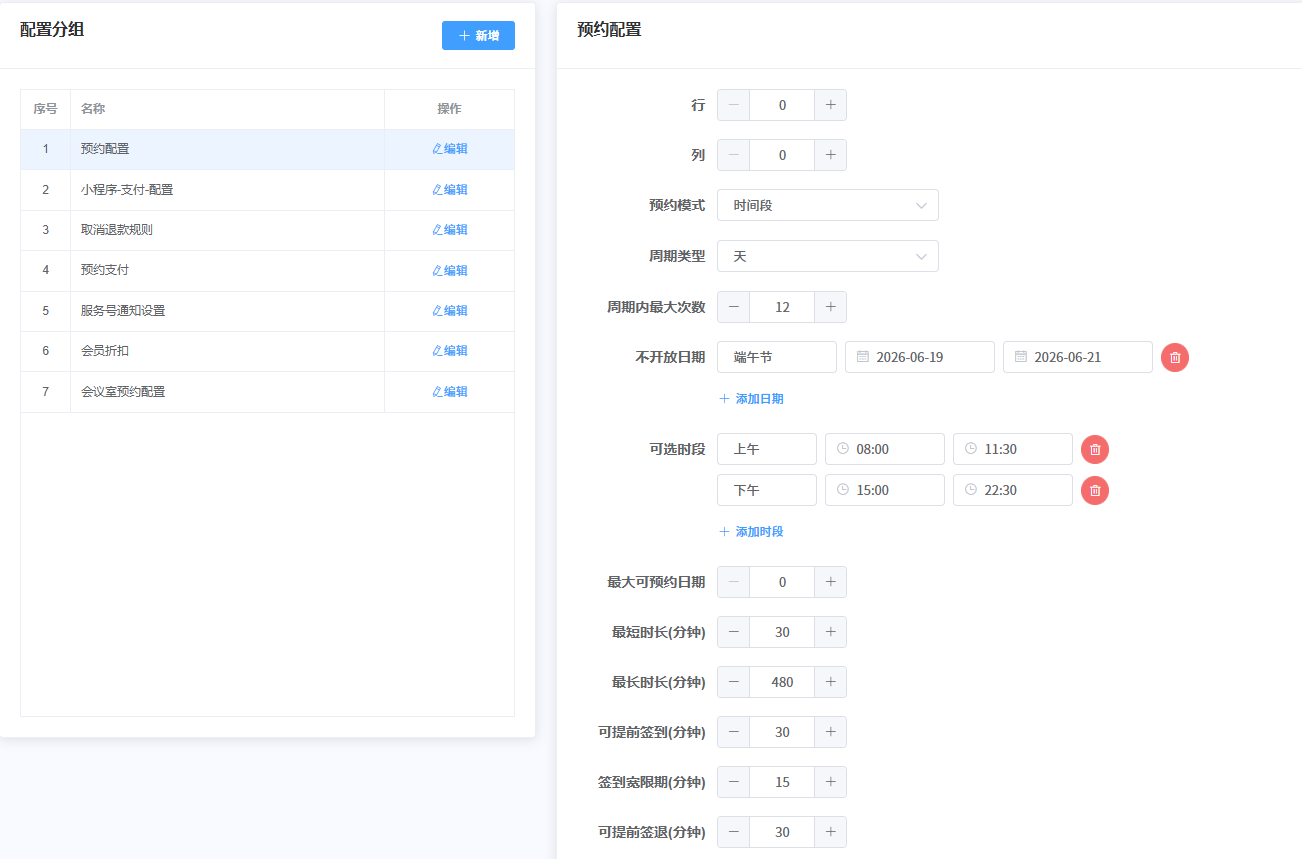Screen dimensions: 1302x859
Task: Decrease 签到宽限期(分钟) value
Action: 734,782
